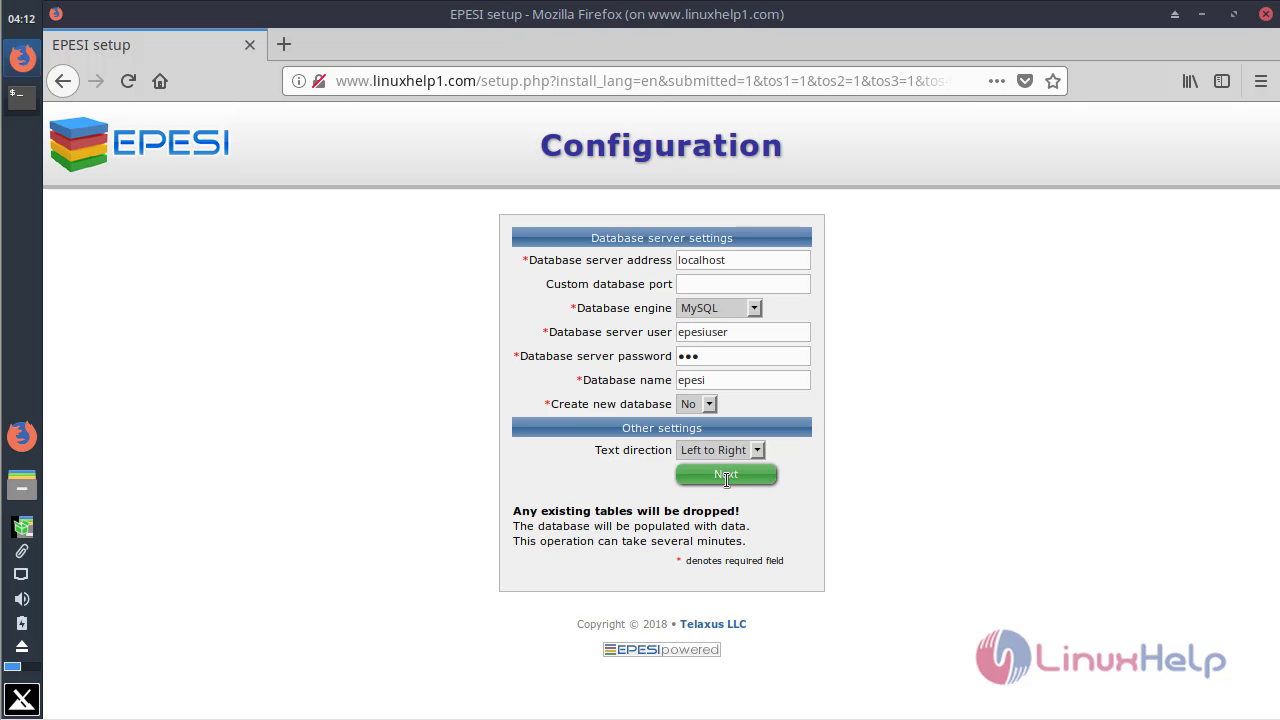Click the Configuration page heading
Image resolution: width=1280 pixels, height=720 pixels.
click(x=661, y=145)
